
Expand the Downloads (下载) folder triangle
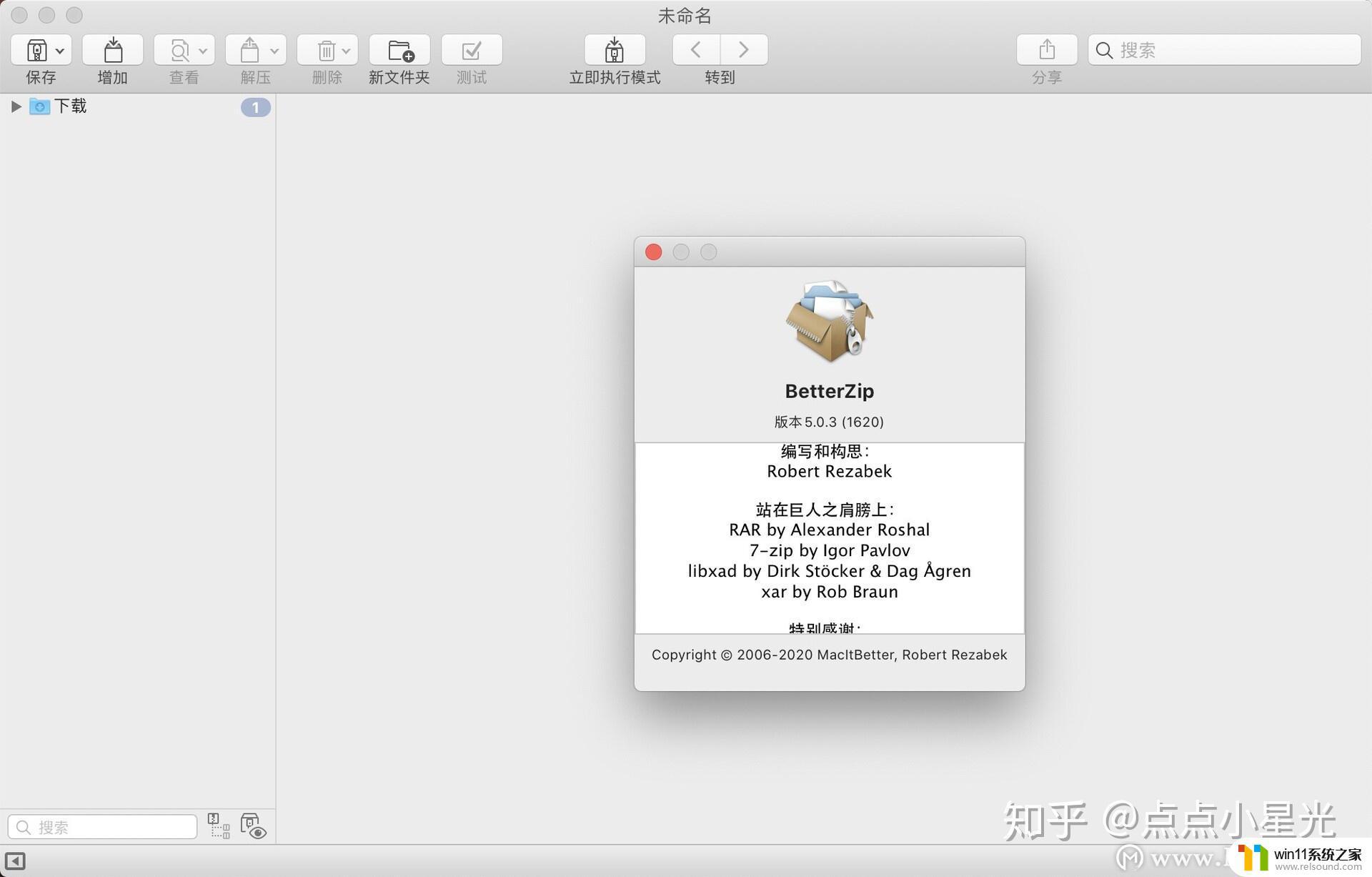coord(16,106)
